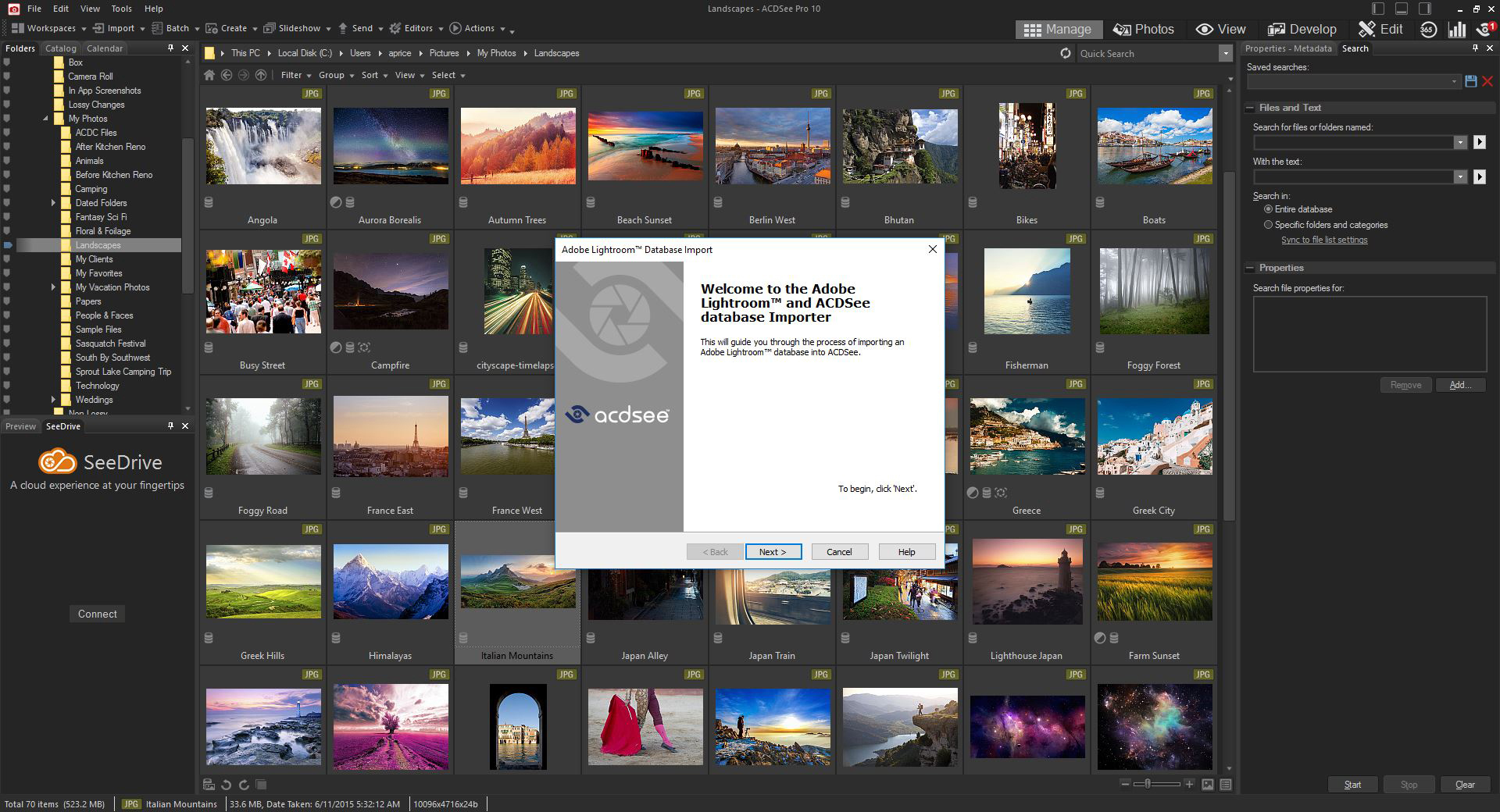Expand the Saved searches combo box
The height and width of the screenshot is (812, 1500).
[1454, 81]
